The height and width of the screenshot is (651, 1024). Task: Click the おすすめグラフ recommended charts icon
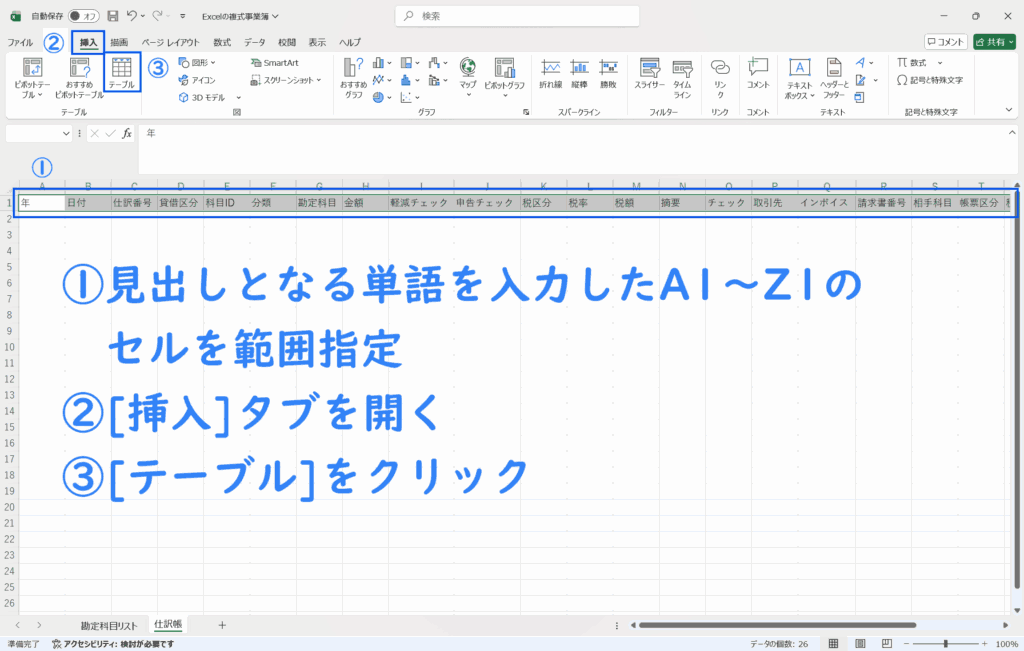pyautogui.click(x=354, y=76)
